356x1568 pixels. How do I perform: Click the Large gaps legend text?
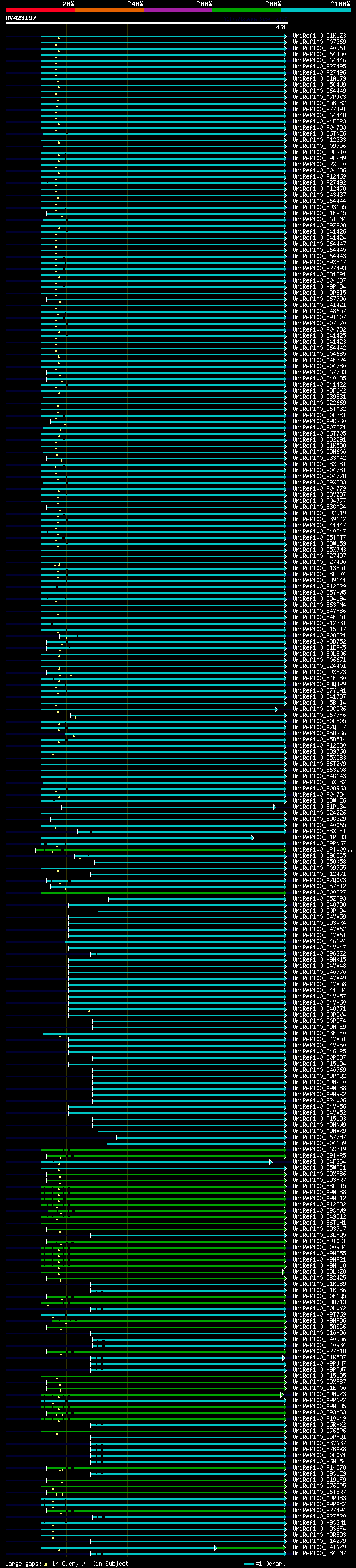coord(23,1564)
